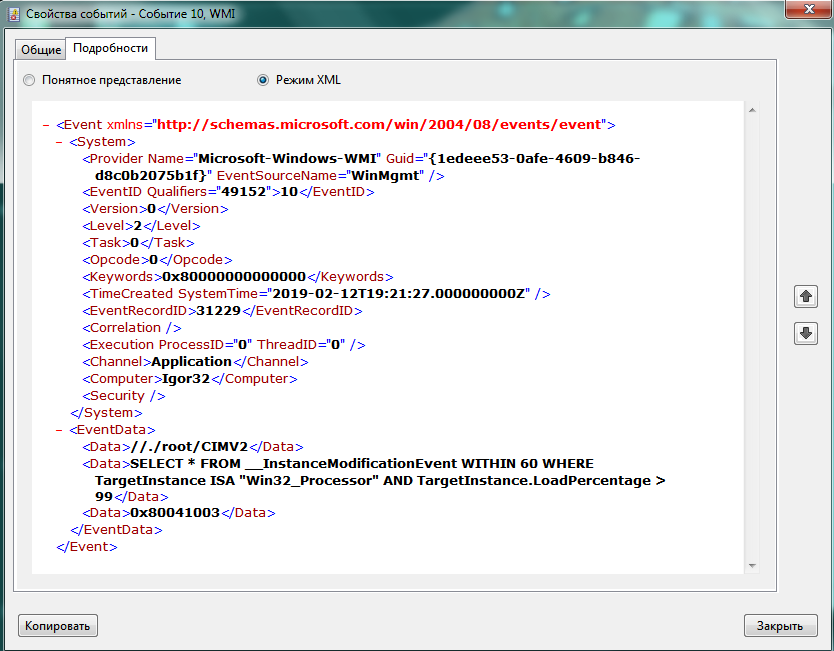
Task: Click the Version XML element line
Action: click(155, 208)
